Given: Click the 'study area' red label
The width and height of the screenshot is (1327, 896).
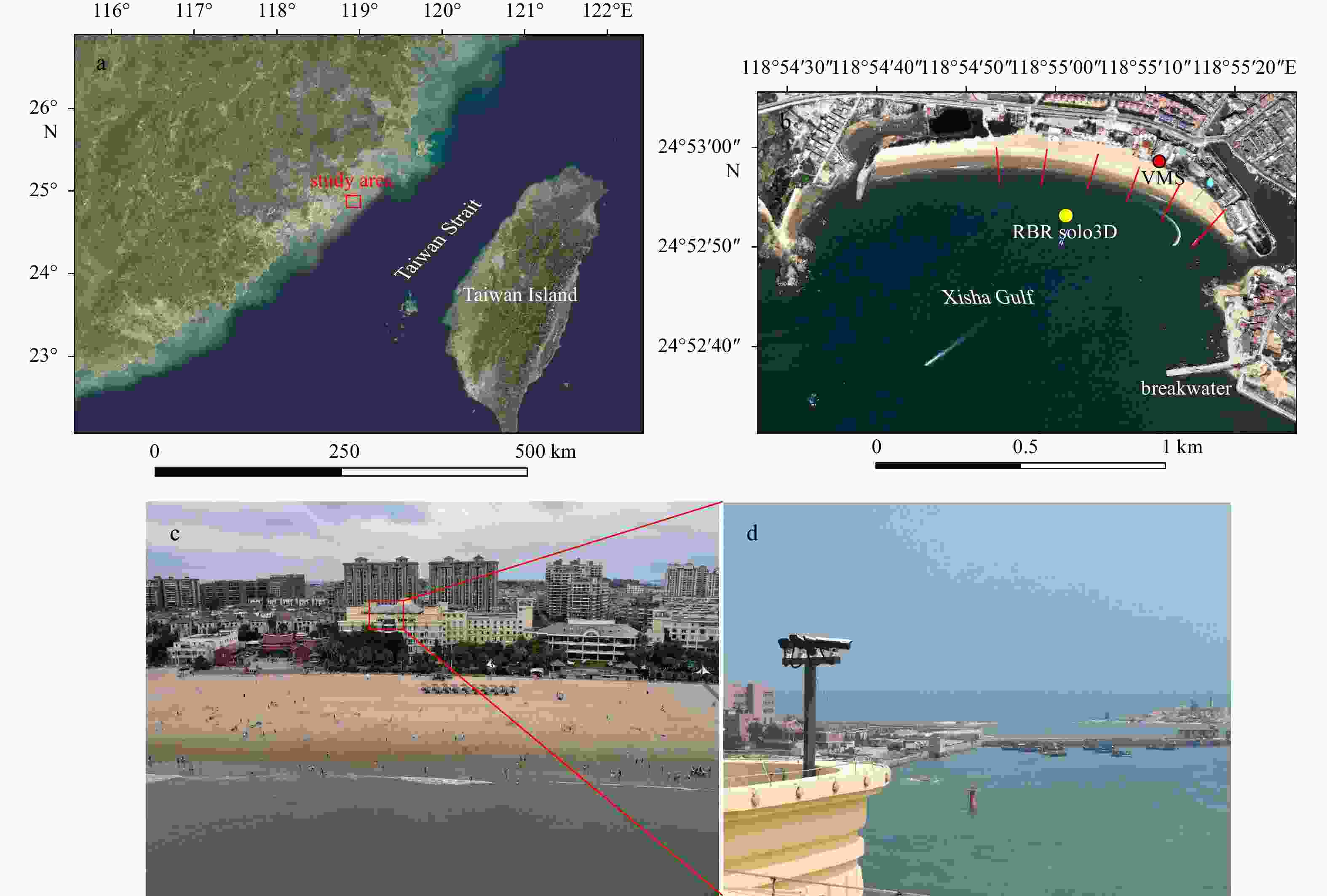Looking at the screenshot, I should (351, 181).
